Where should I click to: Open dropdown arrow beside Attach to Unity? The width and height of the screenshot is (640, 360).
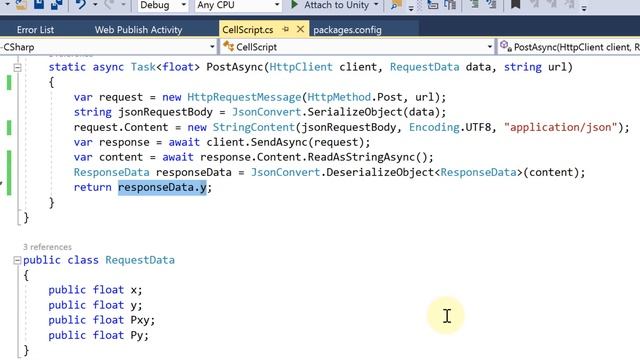click(376, 5)
